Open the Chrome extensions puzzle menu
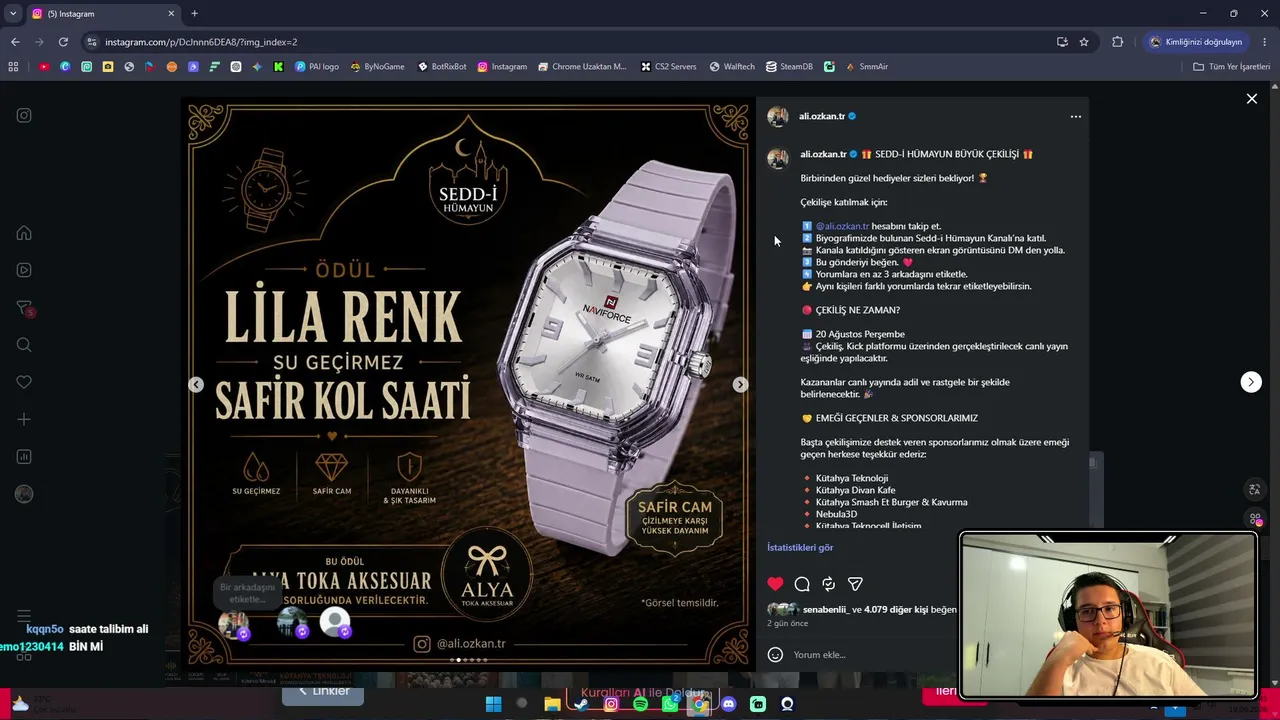Screen dimensions: 1280x720 point(1118,42)
